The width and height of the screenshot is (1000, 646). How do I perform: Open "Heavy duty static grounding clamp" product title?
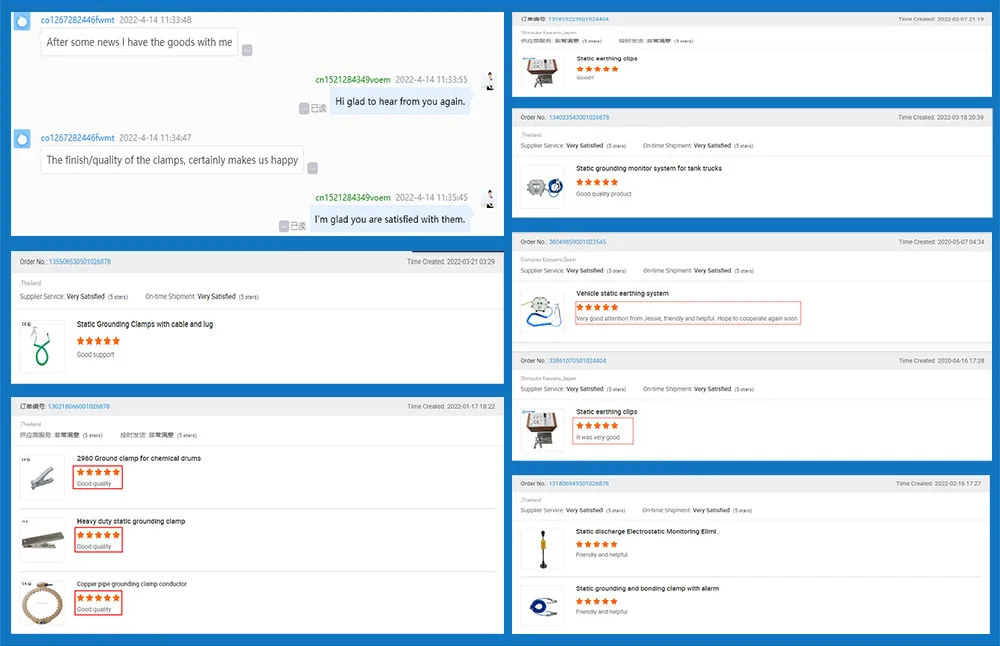click(x=131, y=522)
